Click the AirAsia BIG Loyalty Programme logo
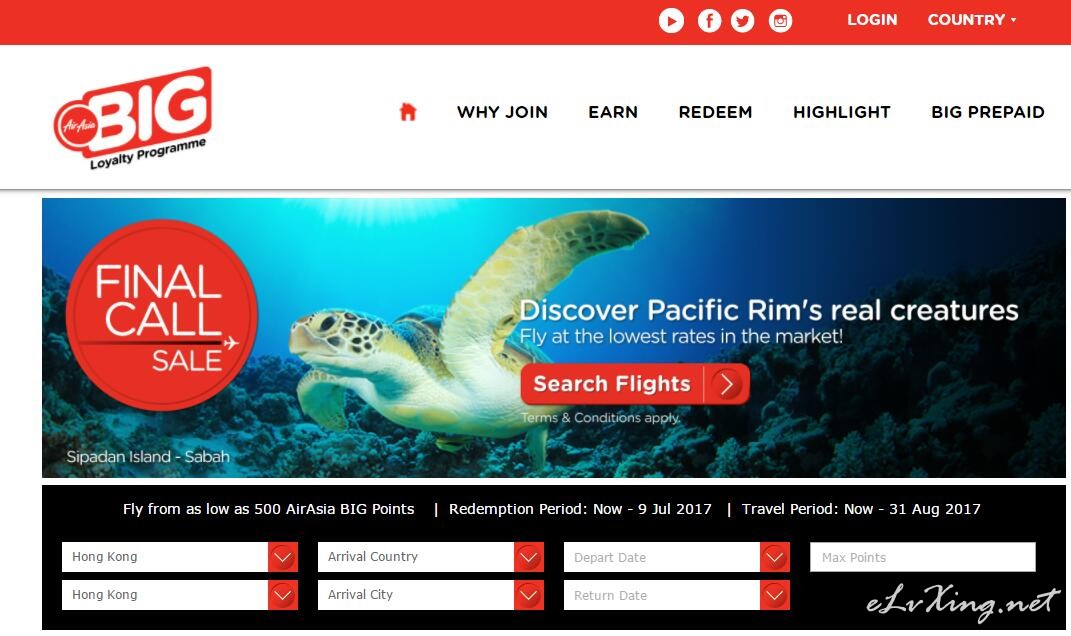This screenshot has width=1071, height=636. pyautogui.click(x=133, y=117)
